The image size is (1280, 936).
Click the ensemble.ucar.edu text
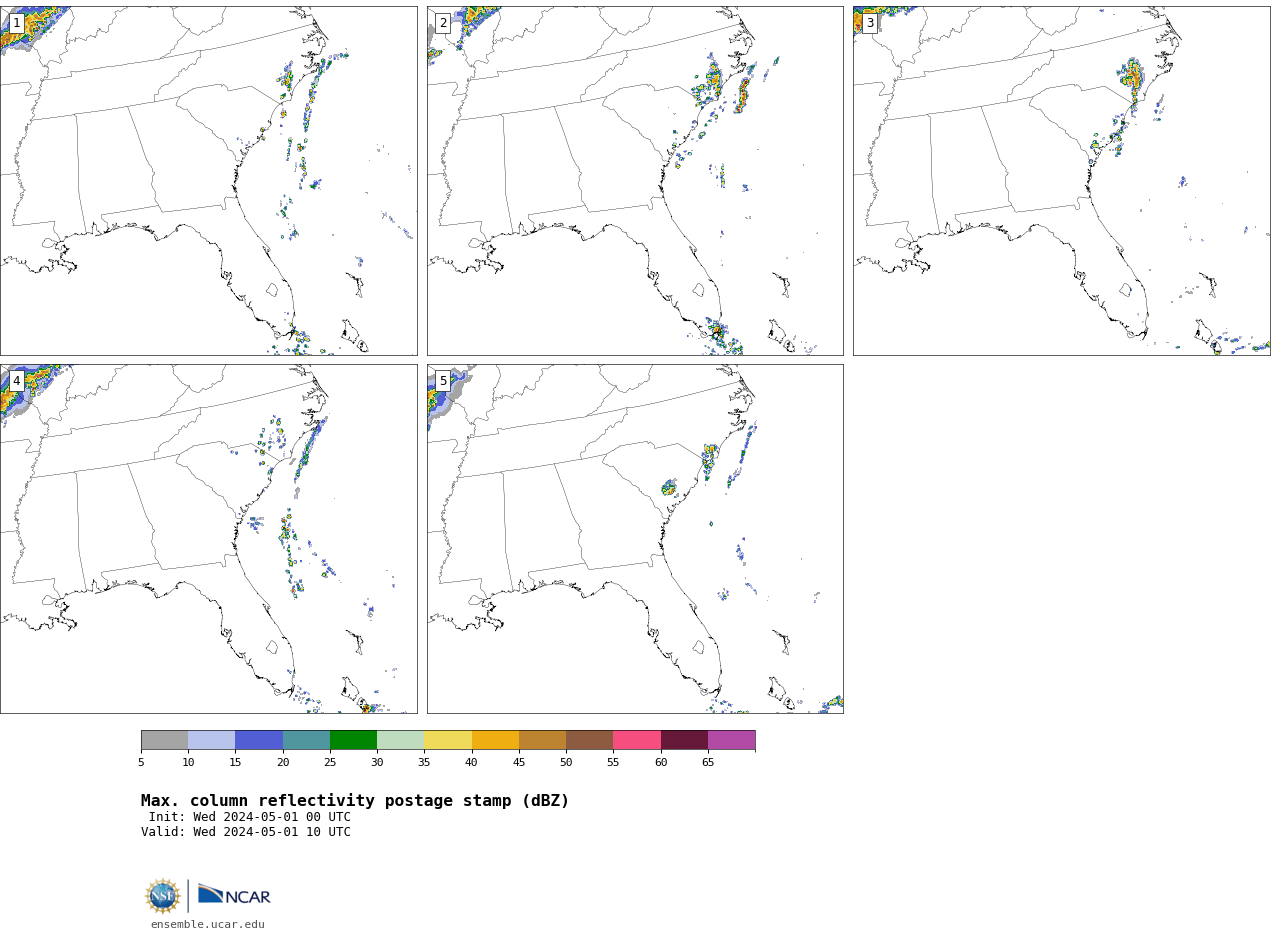click(x=208, y=925)
